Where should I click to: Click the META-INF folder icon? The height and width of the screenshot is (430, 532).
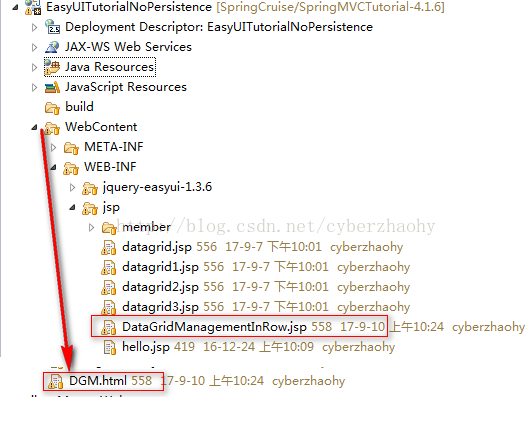click(71, 148)
